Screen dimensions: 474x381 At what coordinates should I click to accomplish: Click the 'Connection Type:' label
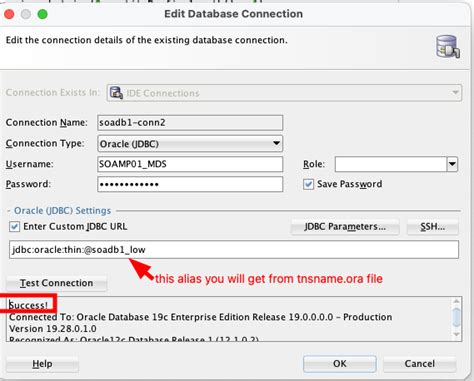pyautogui.click(x=45, y=143)
